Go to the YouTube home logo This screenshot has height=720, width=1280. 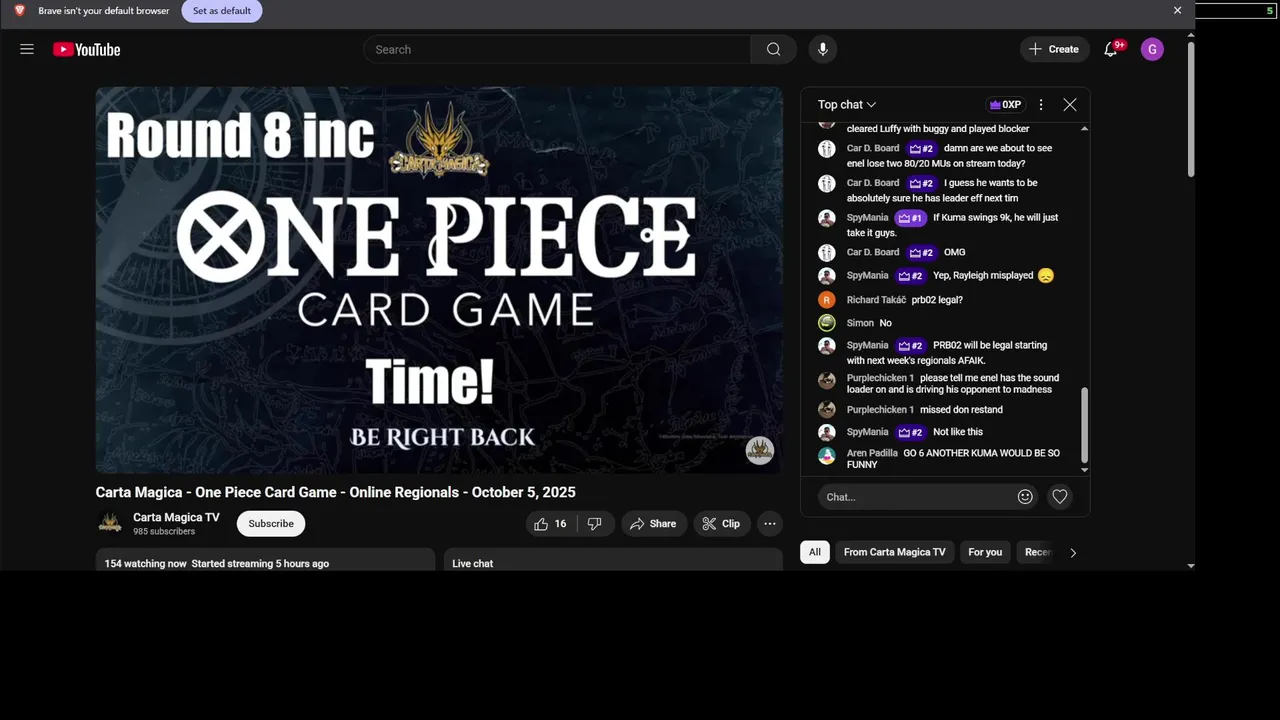coord(87,49)
